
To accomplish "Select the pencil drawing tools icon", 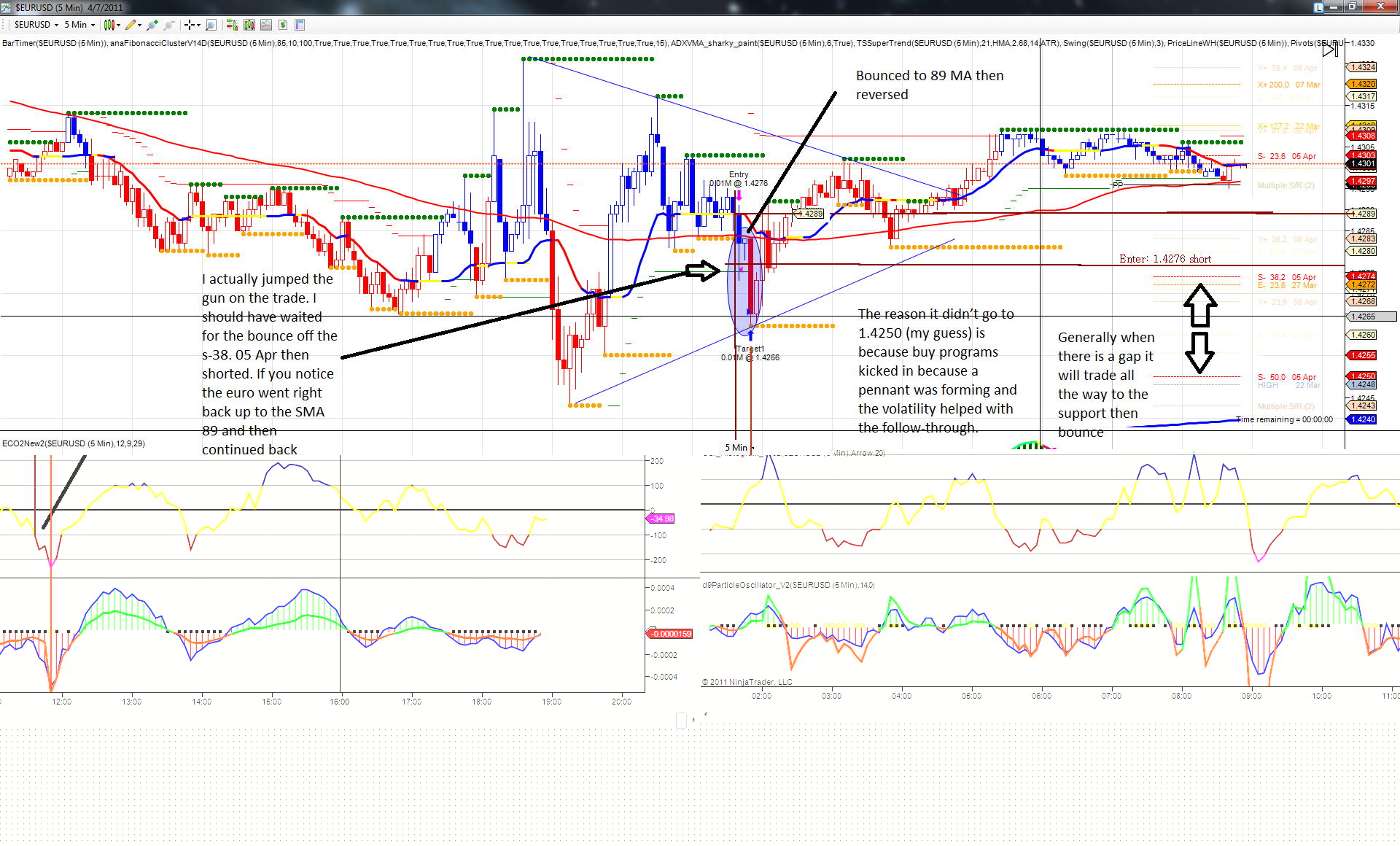I will click(x=131, y=25).
